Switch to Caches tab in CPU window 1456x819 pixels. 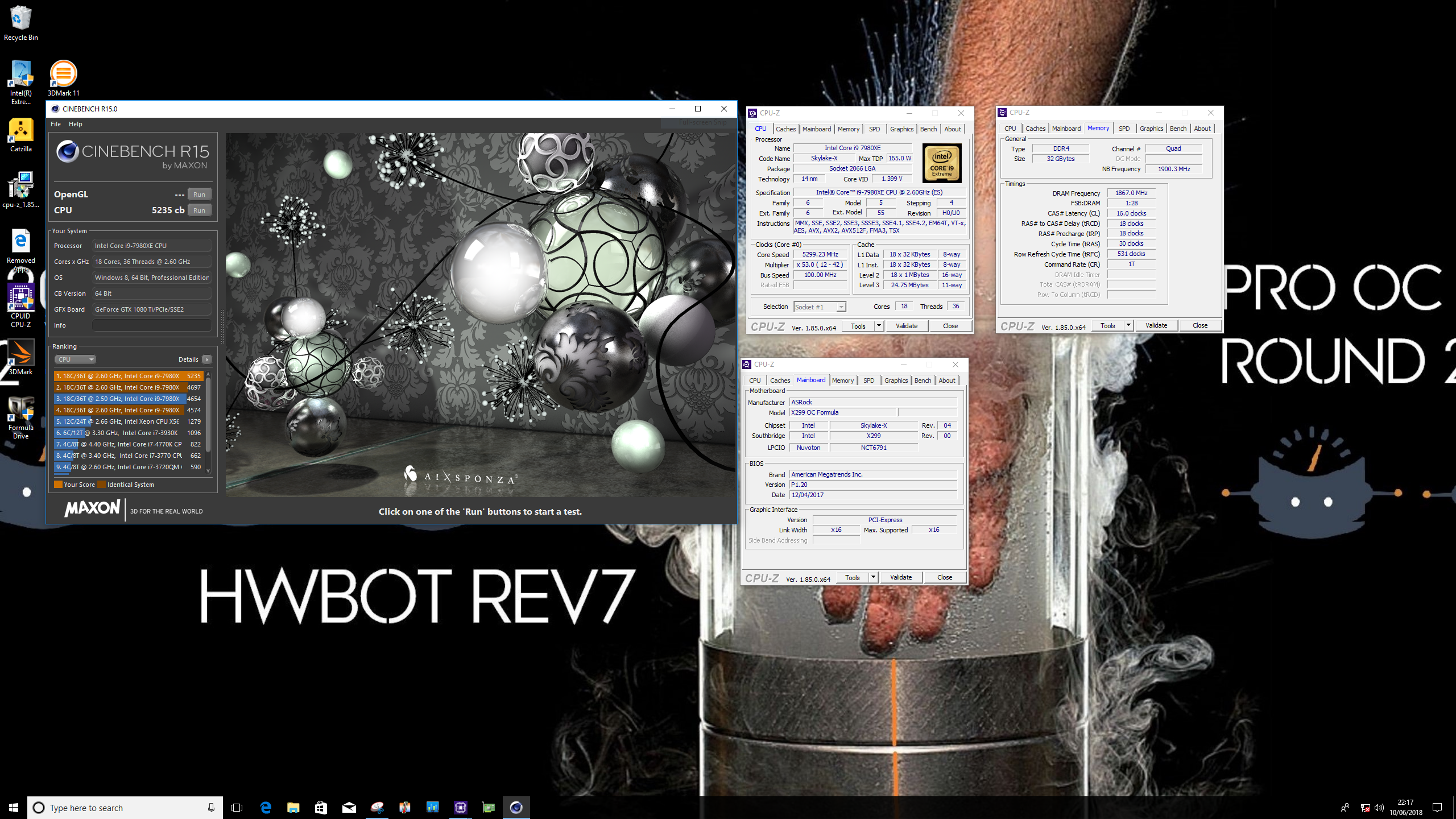[785, 129]
